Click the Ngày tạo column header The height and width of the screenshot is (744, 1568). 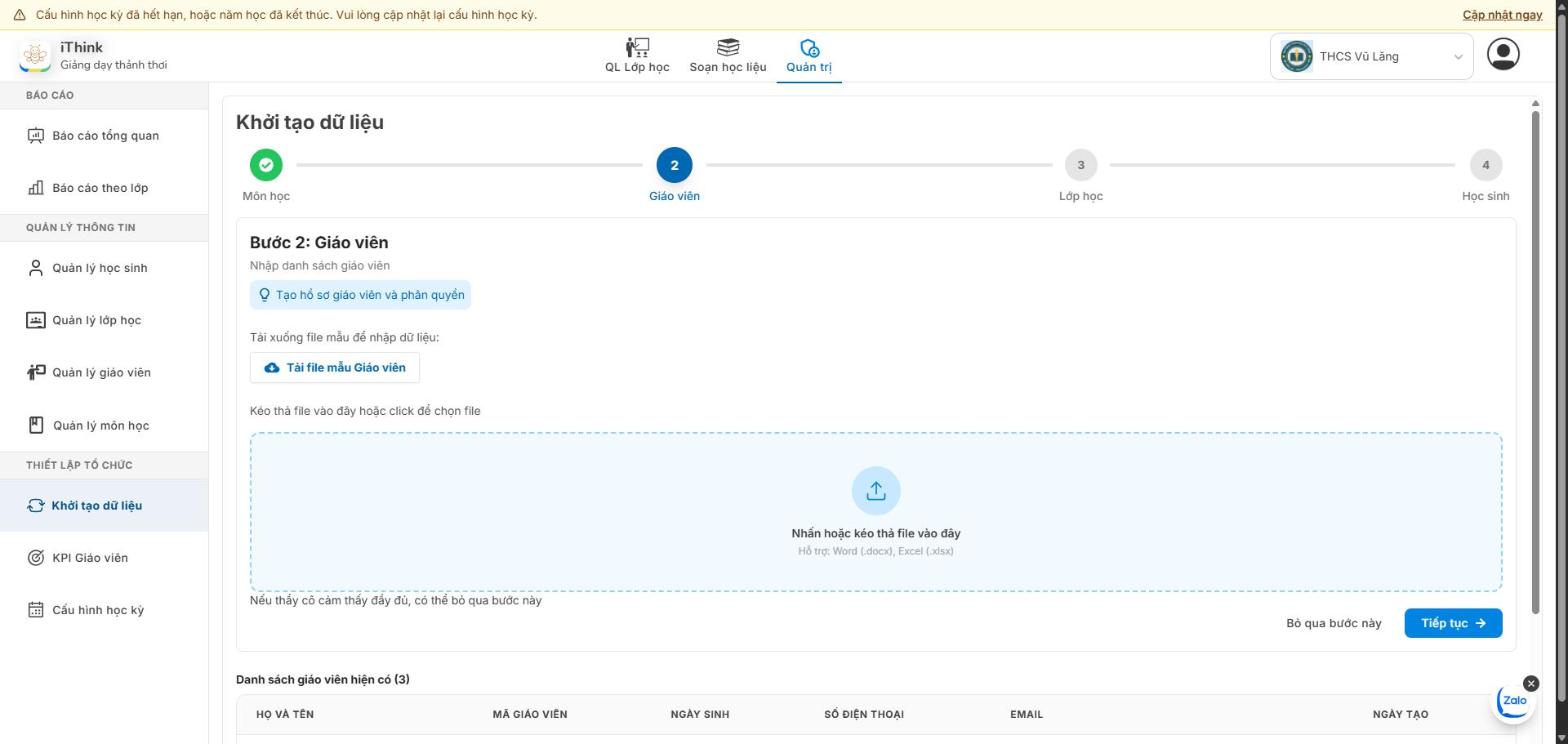1400,714
